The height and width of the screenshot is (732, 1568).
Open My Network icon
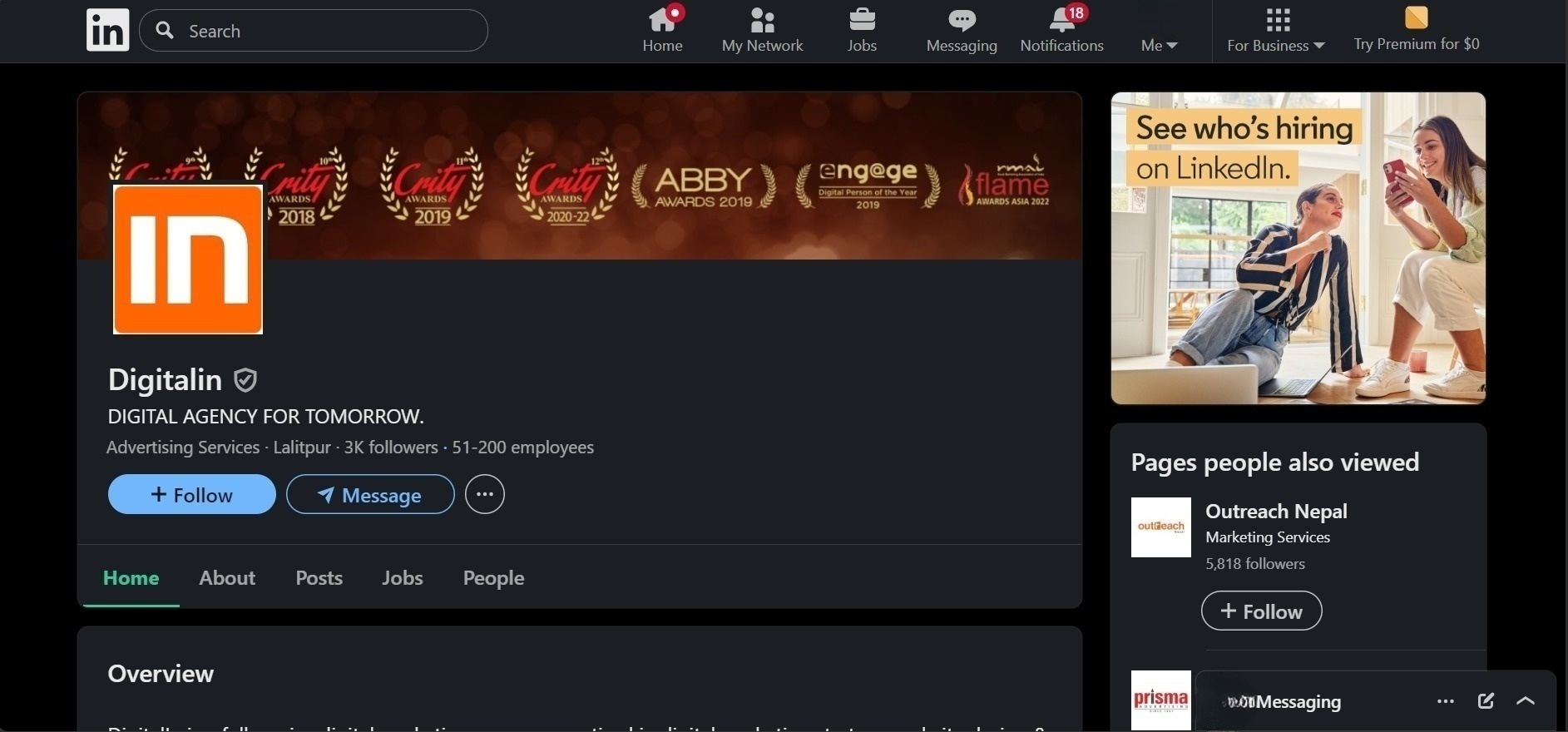tap(762, 20)
